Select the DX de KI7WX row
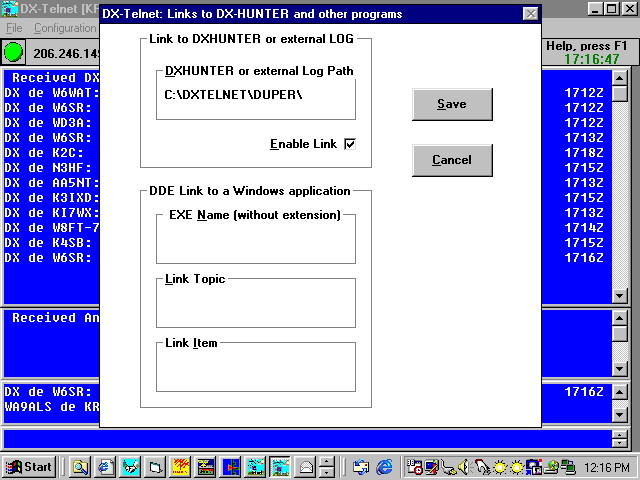The image size is (640, 480). [52, 213]
